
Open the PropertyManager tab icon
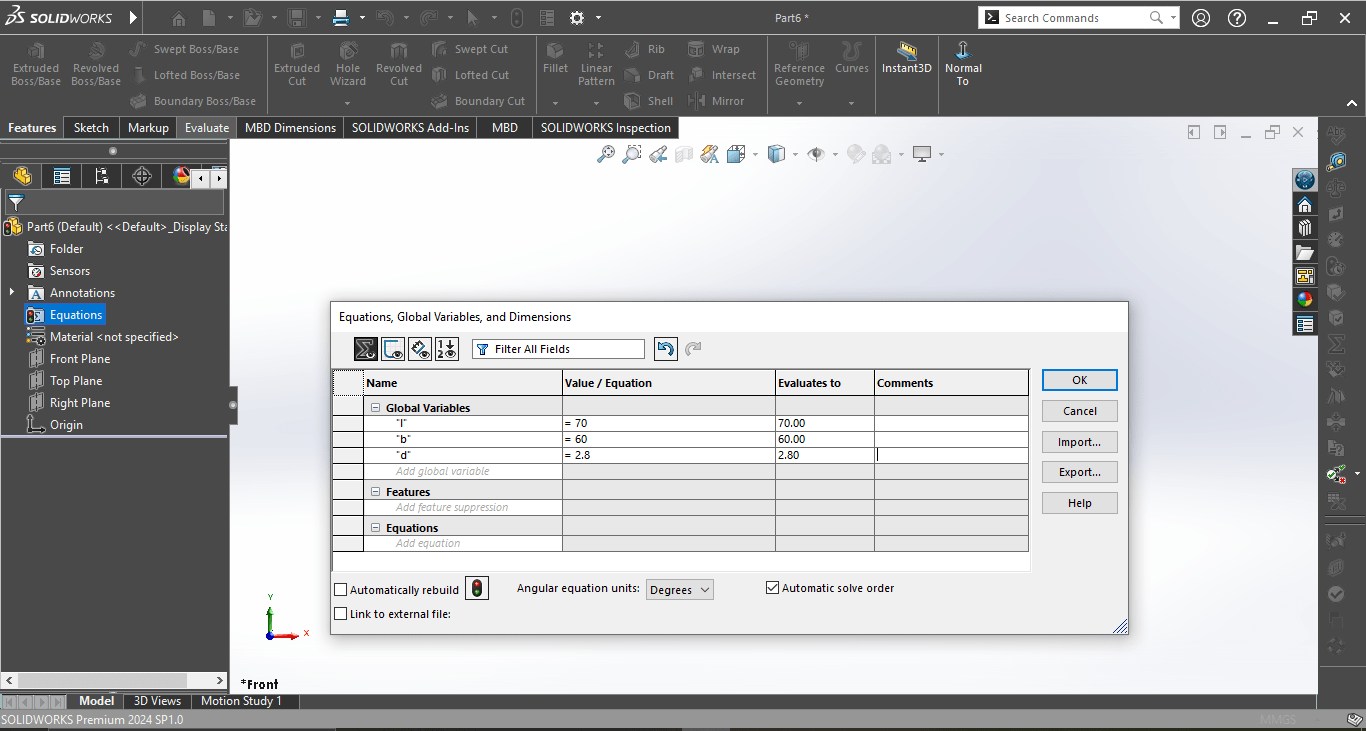pos(62,176)
